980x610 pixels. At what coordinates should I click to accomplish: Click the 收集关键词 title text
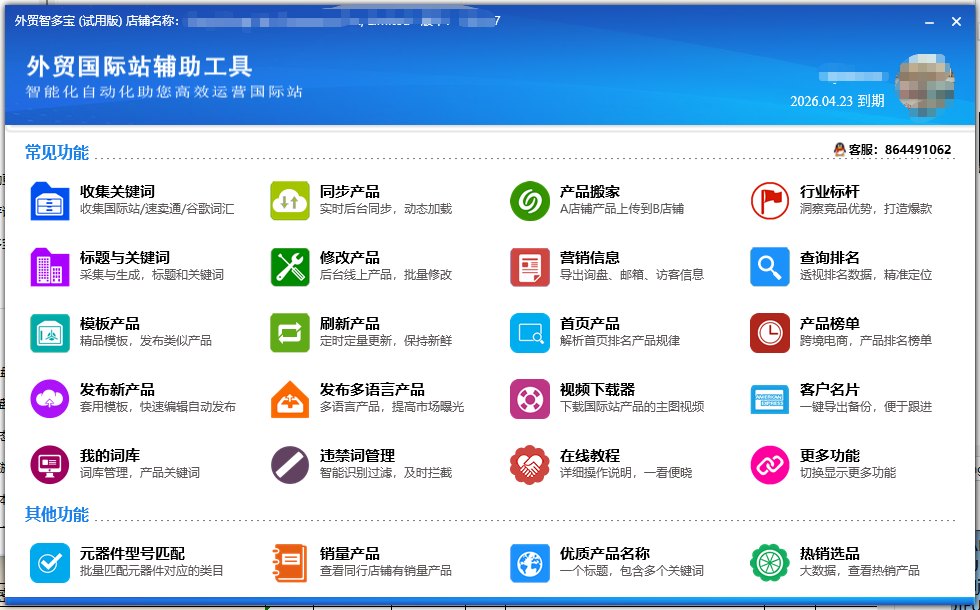click(x=118, y=192)
